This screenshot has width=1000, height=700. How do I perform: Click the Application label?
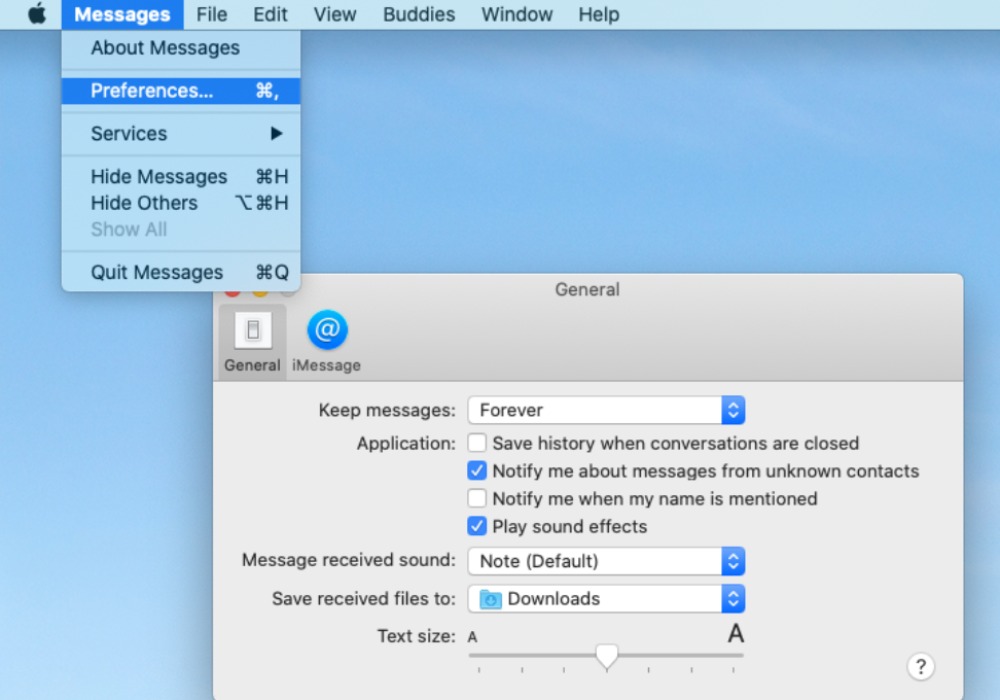pyautogui.click(x=406, y=443)
